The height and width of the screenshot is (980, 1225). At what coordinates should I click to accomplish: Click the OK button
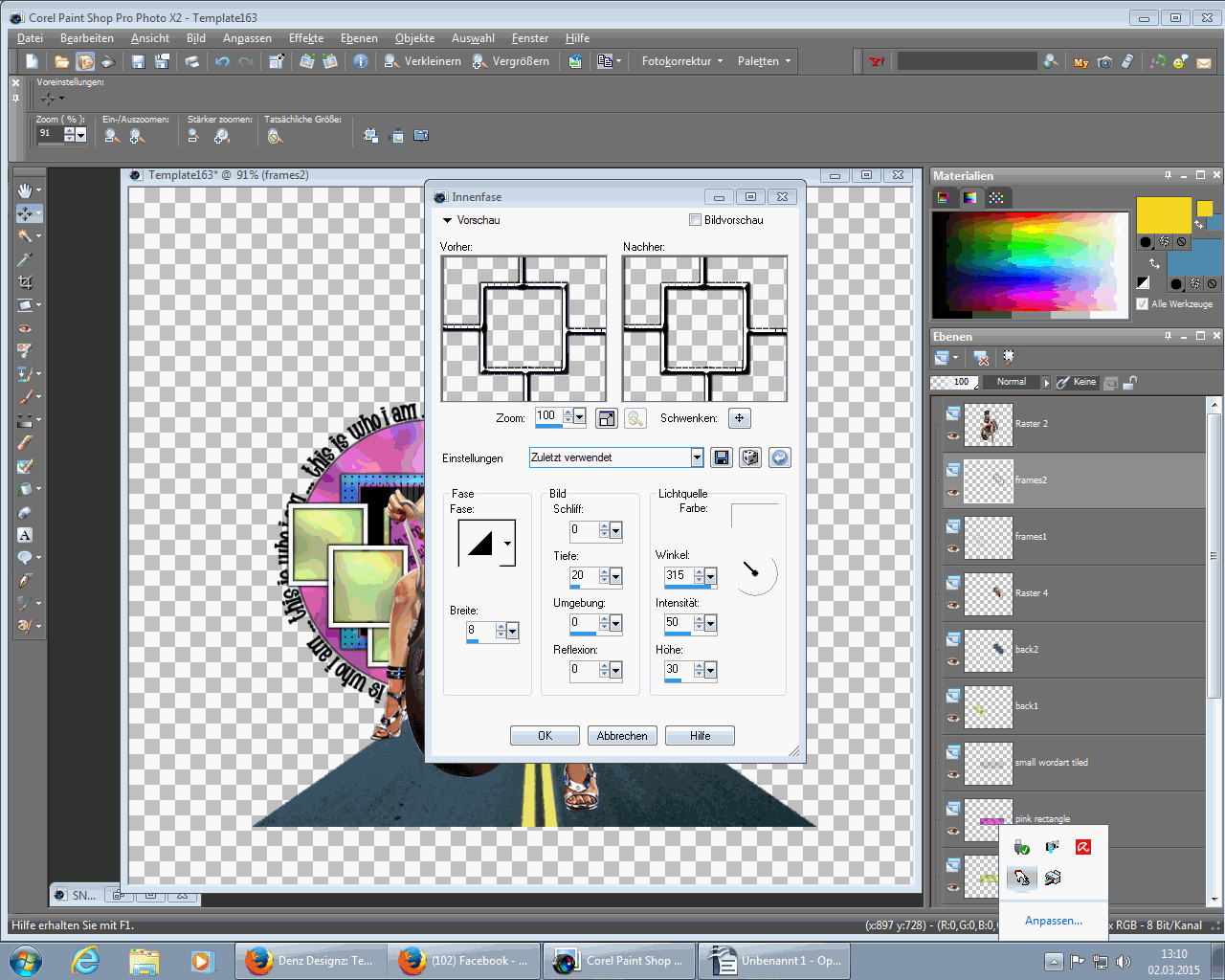(545, 736)
